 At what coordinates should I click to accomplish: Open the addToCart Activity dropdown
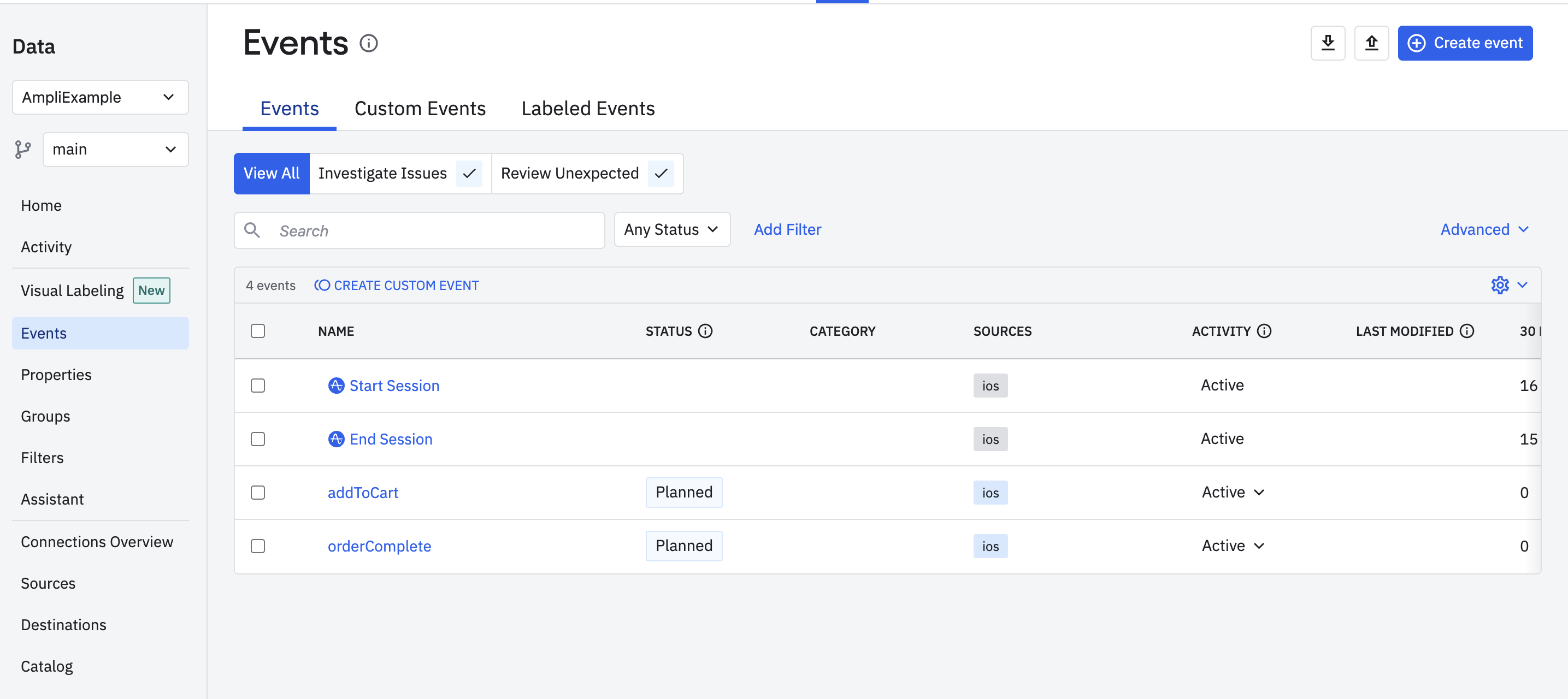coord(1233,492)
